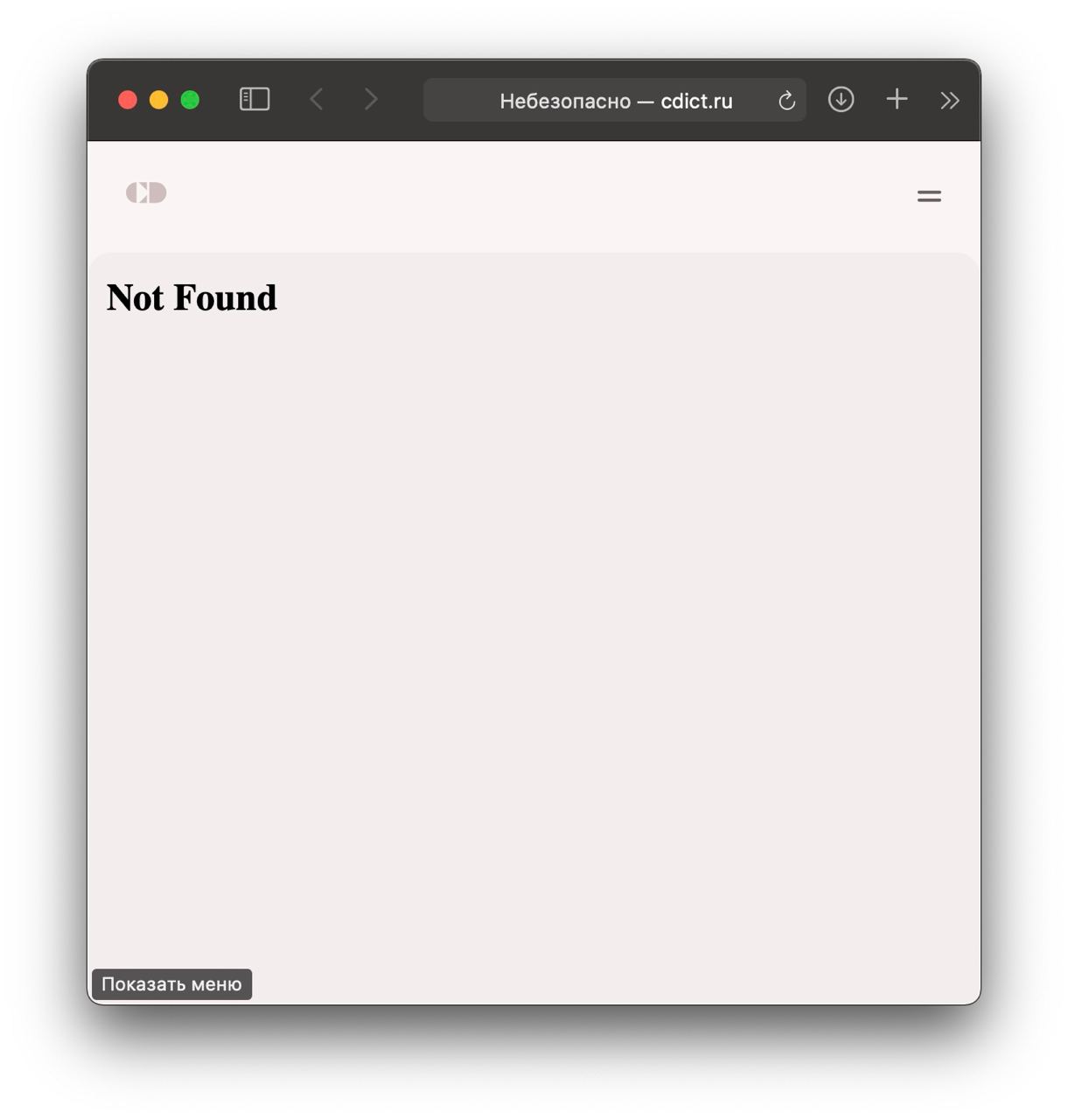Minimize the window using yellow button
Viewport: 1068px width, 1120px height.
coord(158,100)
